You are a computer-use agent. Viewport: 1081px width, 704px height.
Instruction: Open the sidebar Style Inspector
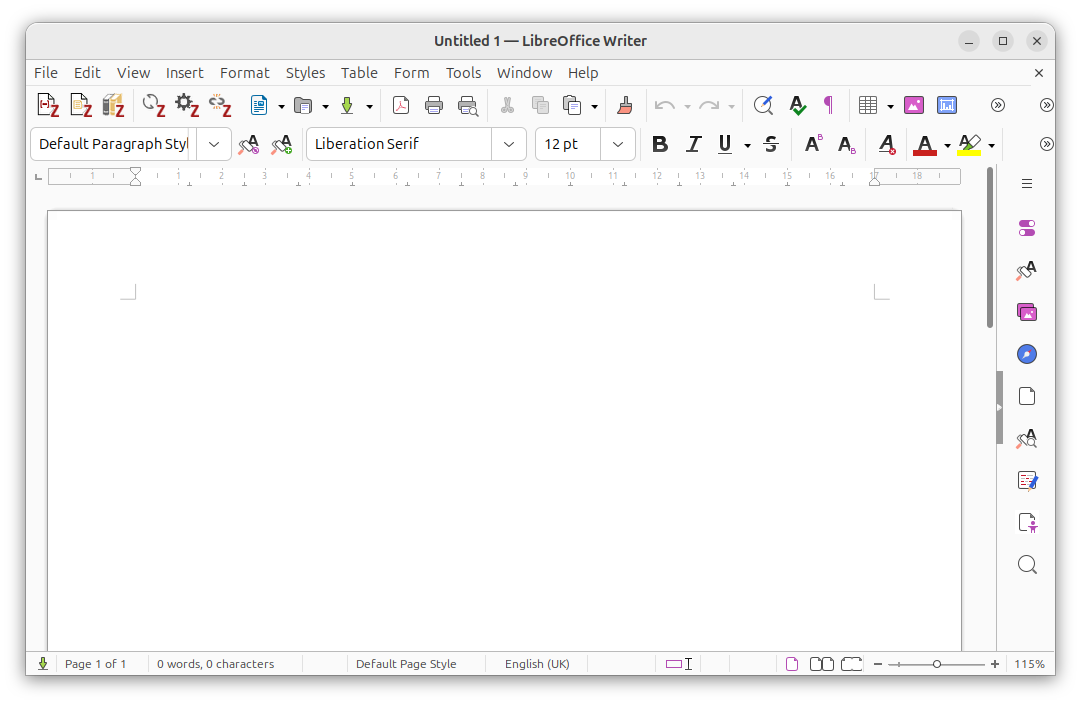click(x=1027, y=439)
